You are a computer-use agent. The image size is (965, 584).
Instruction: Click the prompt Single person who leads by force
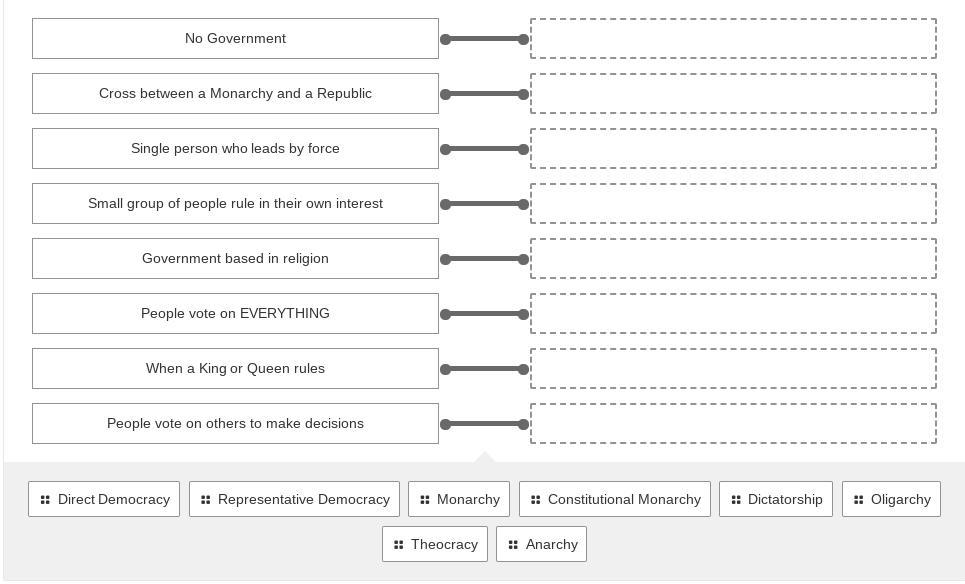pos(235,149)
